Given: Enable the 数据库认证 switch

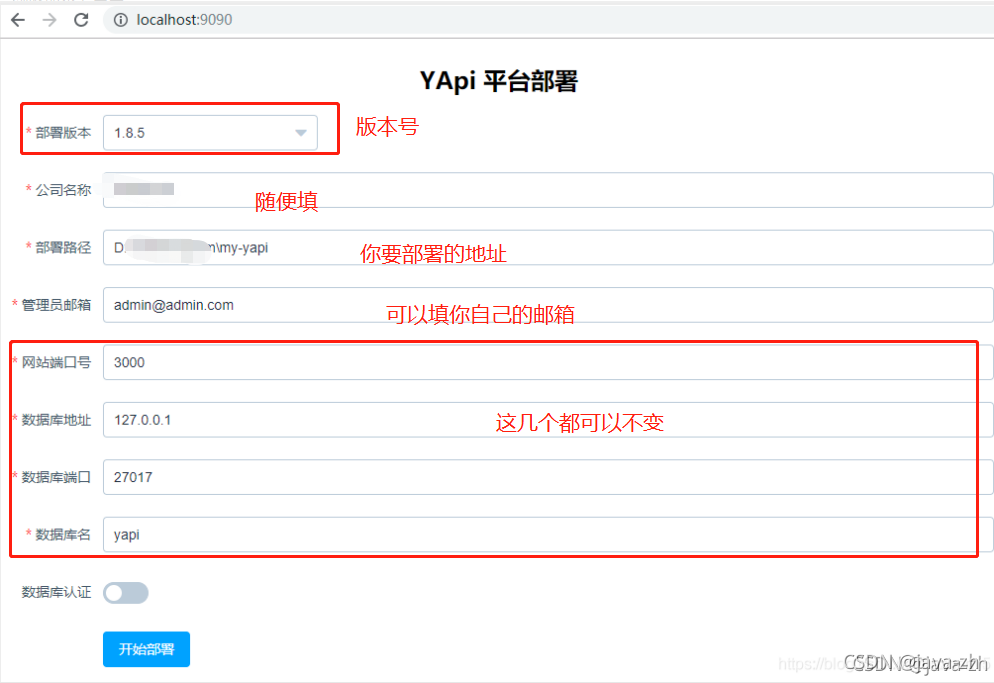Looking at the screenshot, I should tap(125, 592).
